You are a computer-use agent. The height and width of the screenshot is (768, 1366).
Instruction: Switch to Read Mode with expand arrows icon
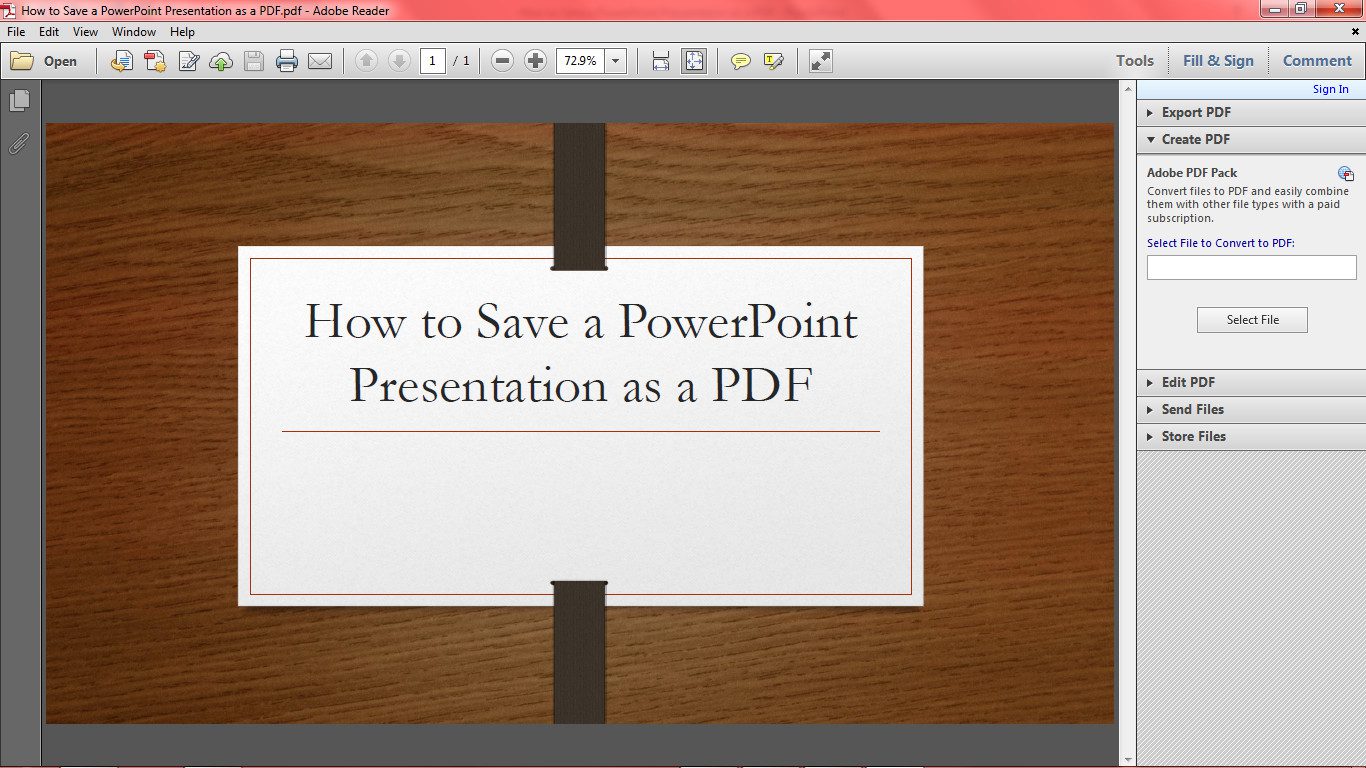[821, 61]
